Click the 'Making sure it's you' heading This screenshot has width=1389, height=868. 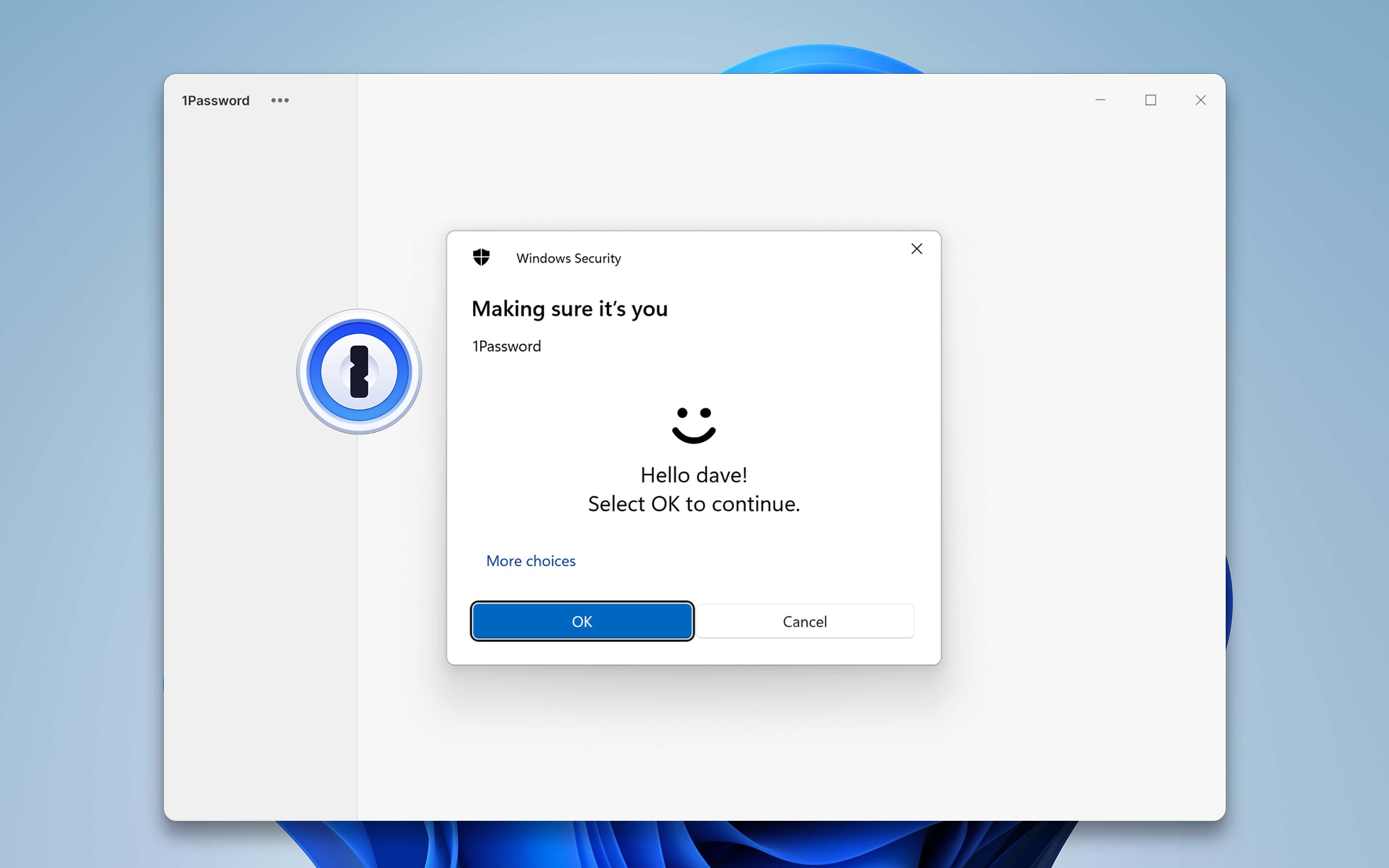coord(569,309)
